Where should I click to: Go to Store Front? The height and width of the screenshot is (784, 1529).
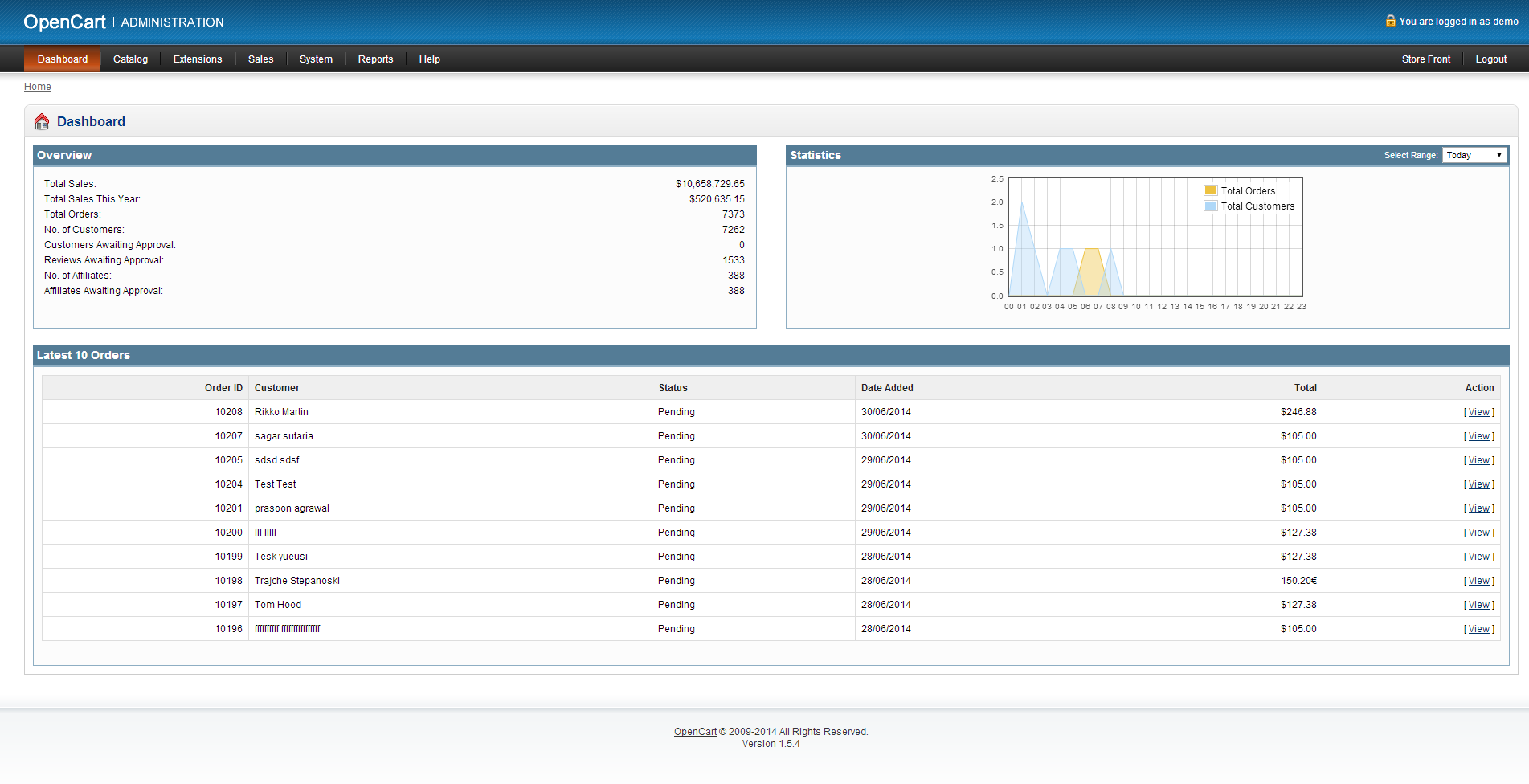click(x=1425, y=59)
